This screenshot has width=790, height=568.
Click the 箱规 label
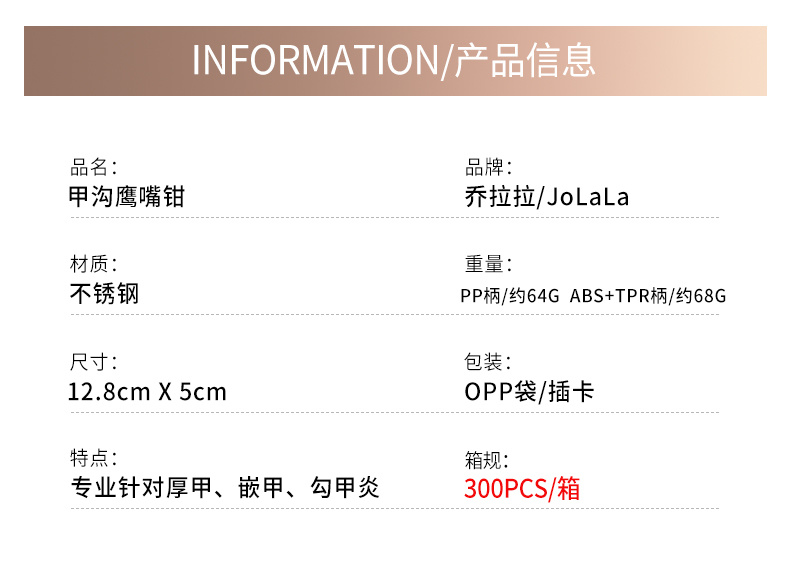(x=488, y=460)
